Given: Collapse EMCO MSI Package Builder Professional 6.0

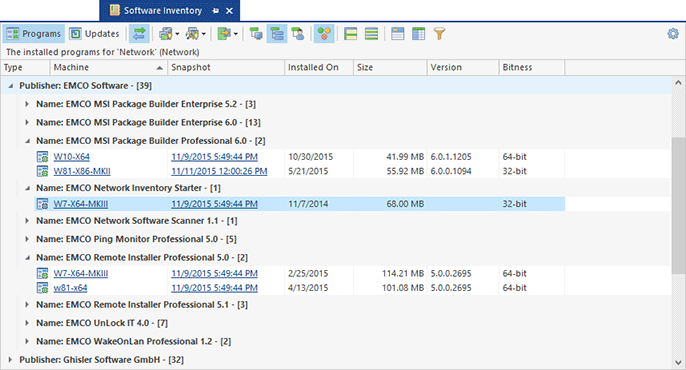Looking at the screenshot, I should pyautogui.click(x=27, y=141).
